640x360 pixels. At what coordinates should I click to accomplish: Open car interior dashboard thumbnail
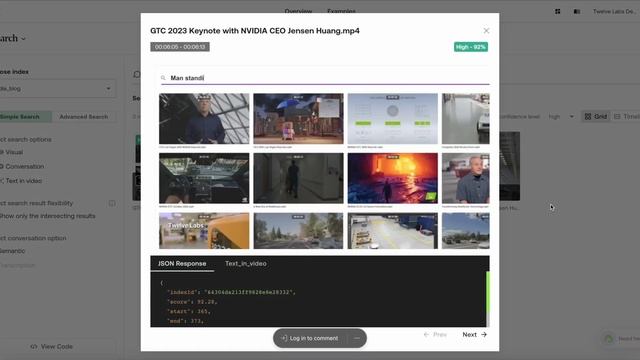click(204, 178)
